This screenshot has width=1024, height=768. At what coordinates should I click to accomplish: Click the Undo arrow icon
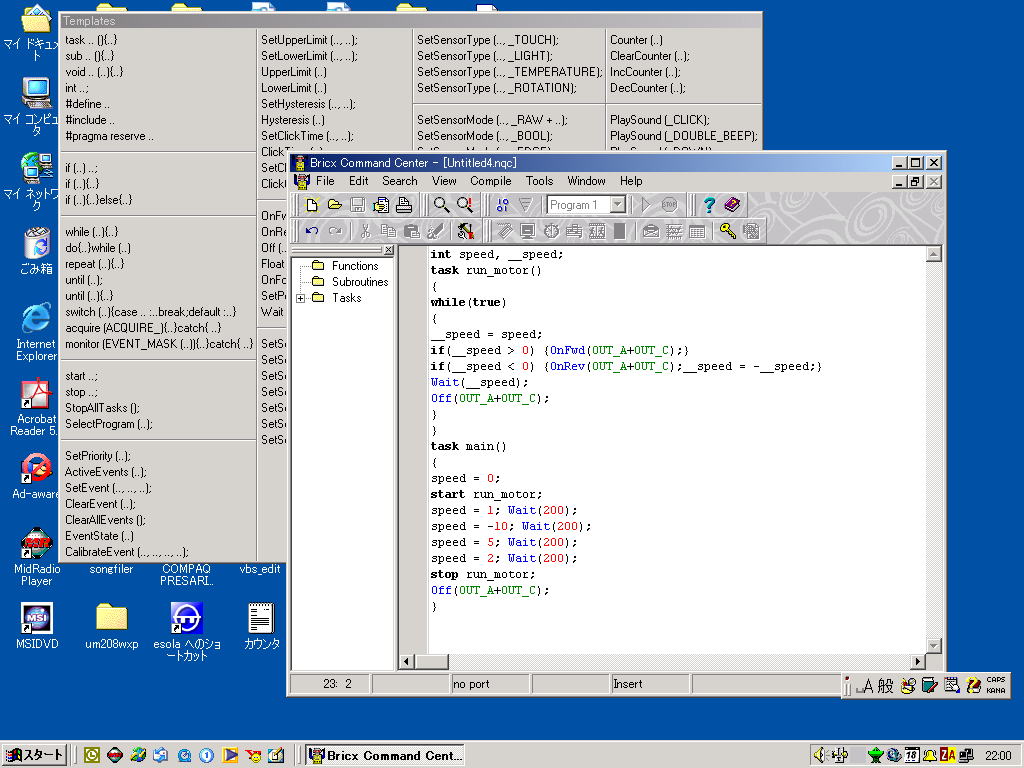pyautogui.click(x=312, y=231)
